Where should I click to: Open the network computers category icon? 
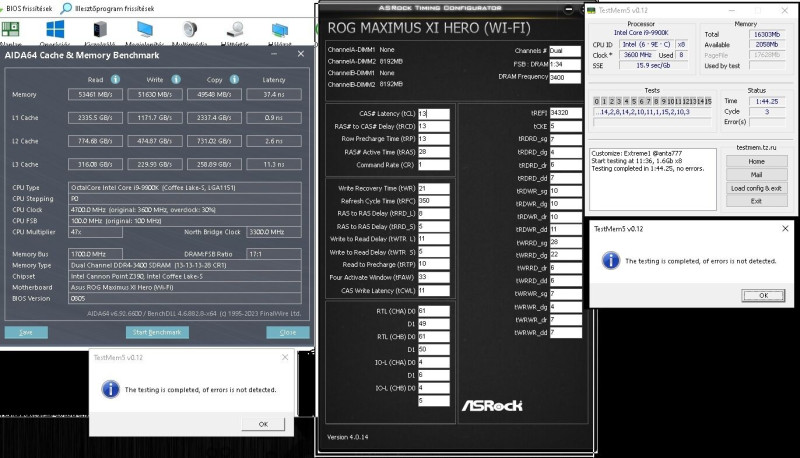280,30
